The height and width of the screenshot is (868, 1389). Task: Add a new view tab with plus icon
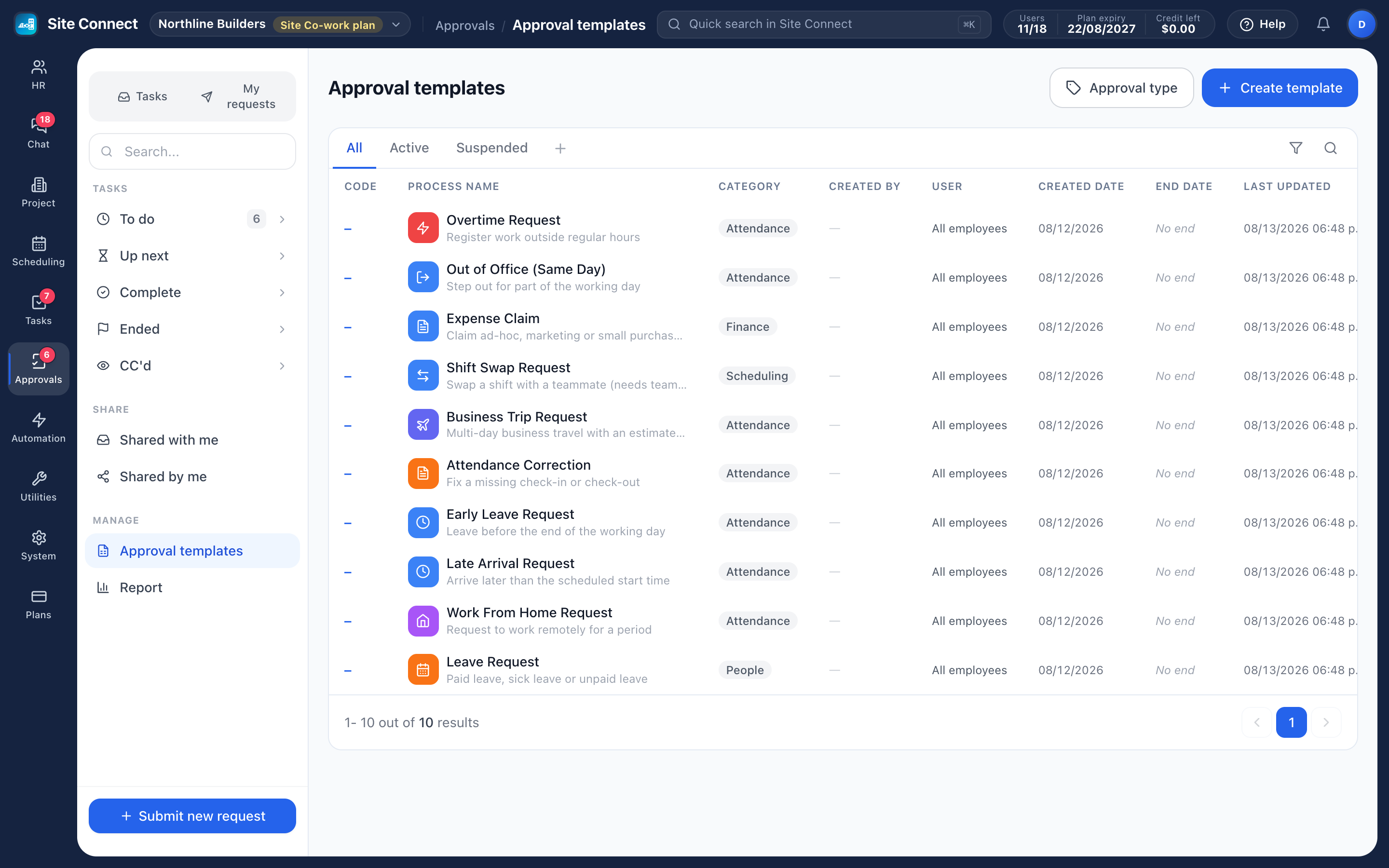pos(560,149)
